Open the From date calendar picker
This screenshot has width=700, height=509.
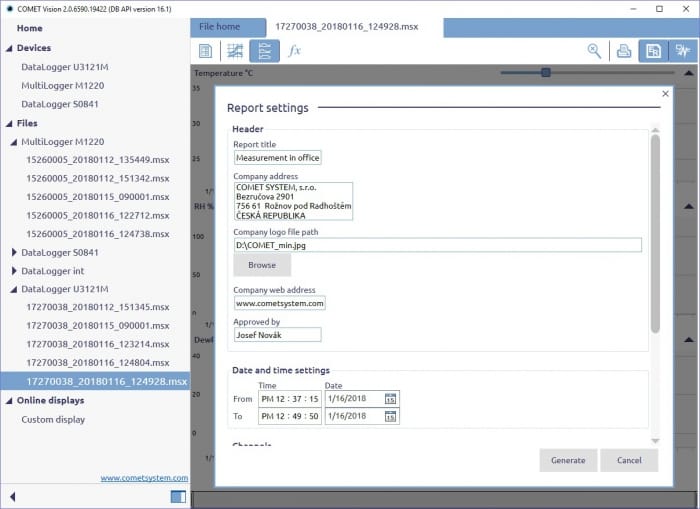click(390, 399)
